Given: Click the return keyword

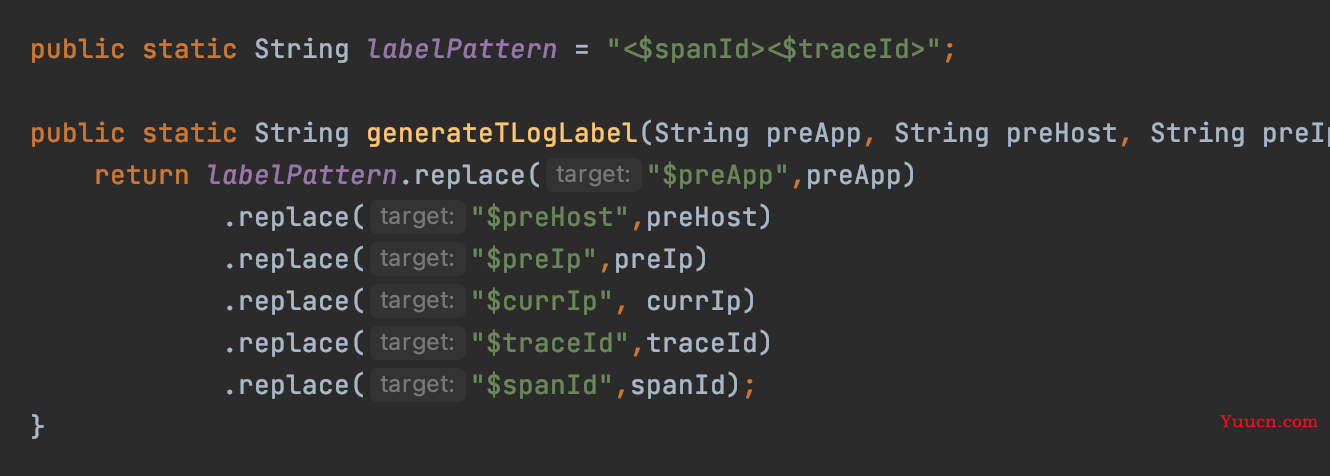Looking at the screenshot, I should tap(142, 175).
